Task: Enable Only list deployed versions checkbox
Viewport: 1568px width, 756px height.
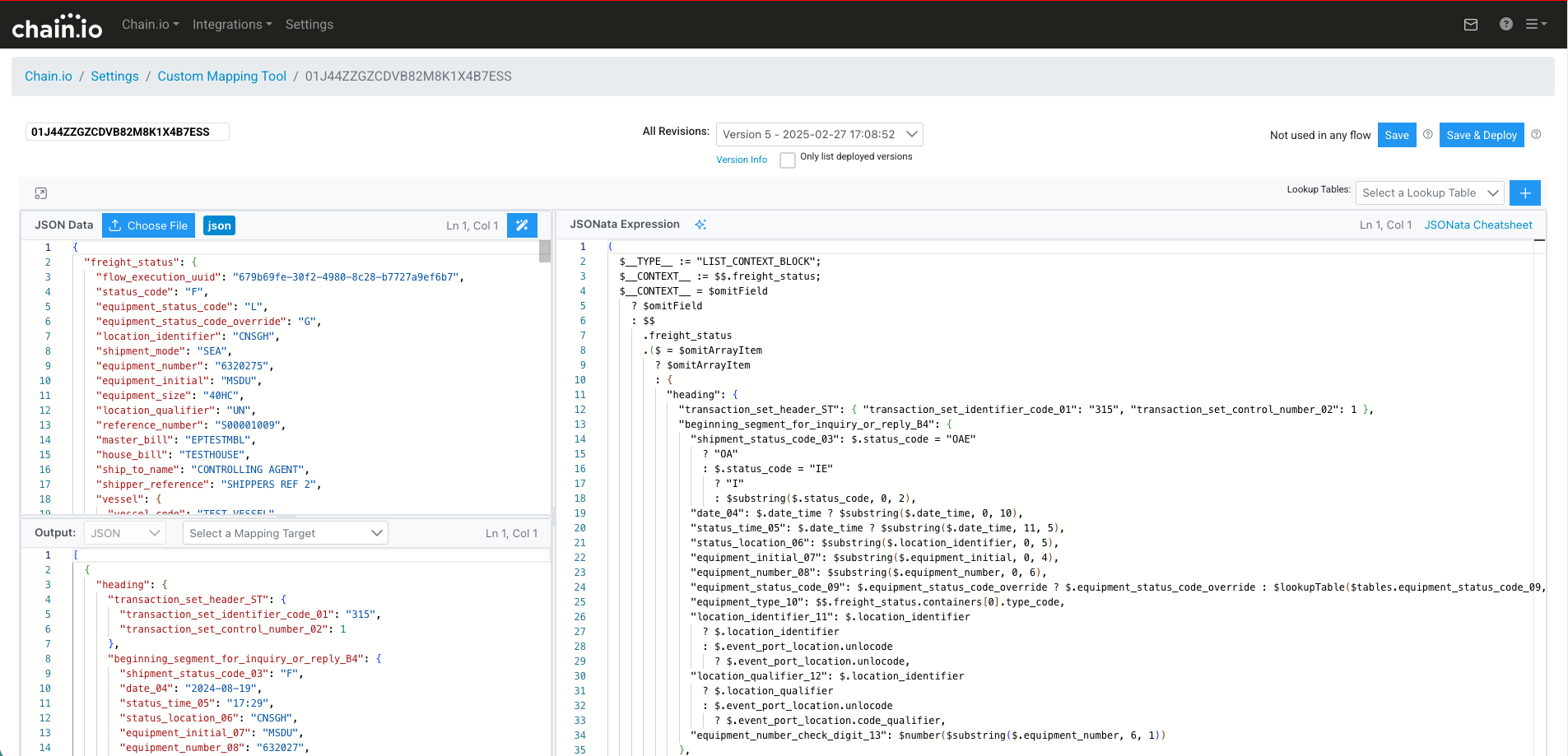Action: pos(788,160)
